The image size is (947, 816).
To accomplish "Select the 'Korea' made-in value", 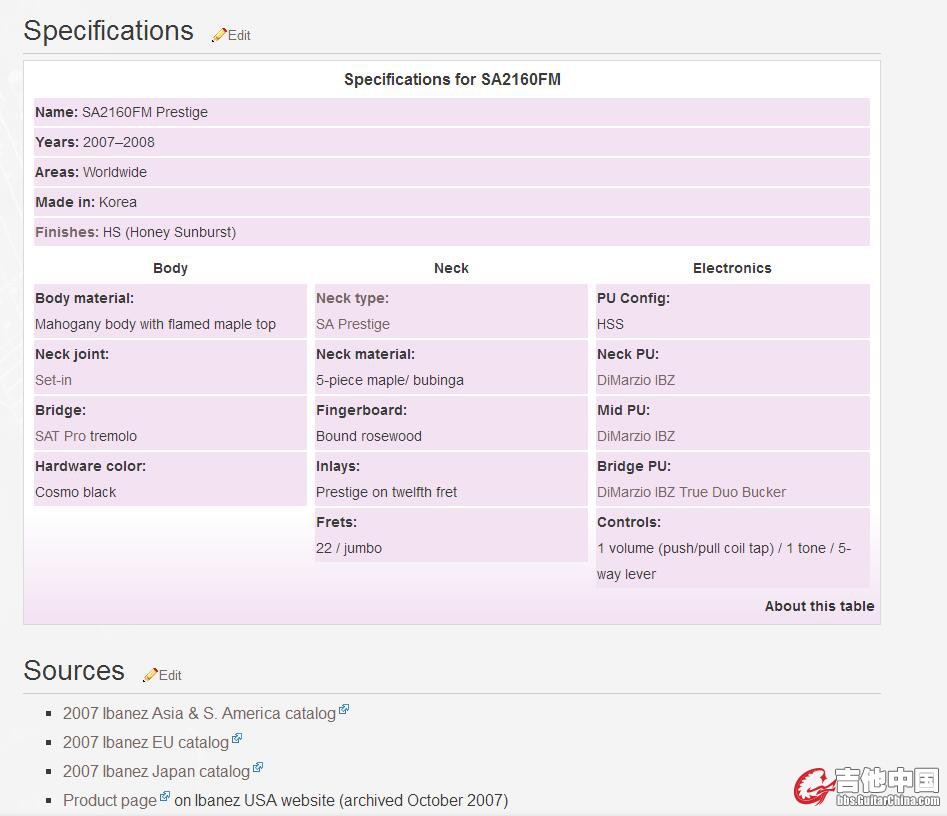I will (x=118, y=202).
